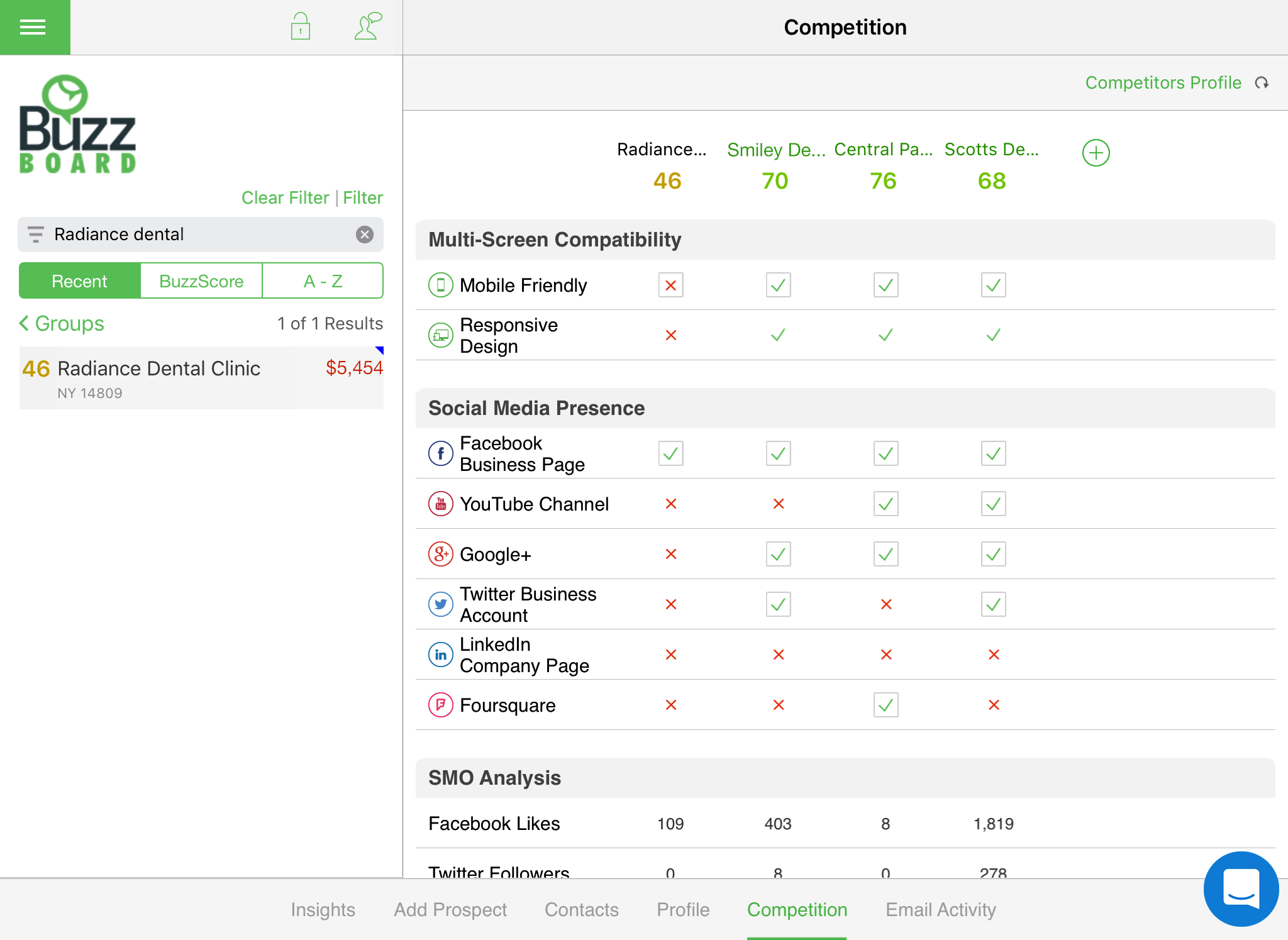Click the Twitter Business Account icon
This screenshot has height=940, width=1288.
pyautogui.click(x=440, y=604)
